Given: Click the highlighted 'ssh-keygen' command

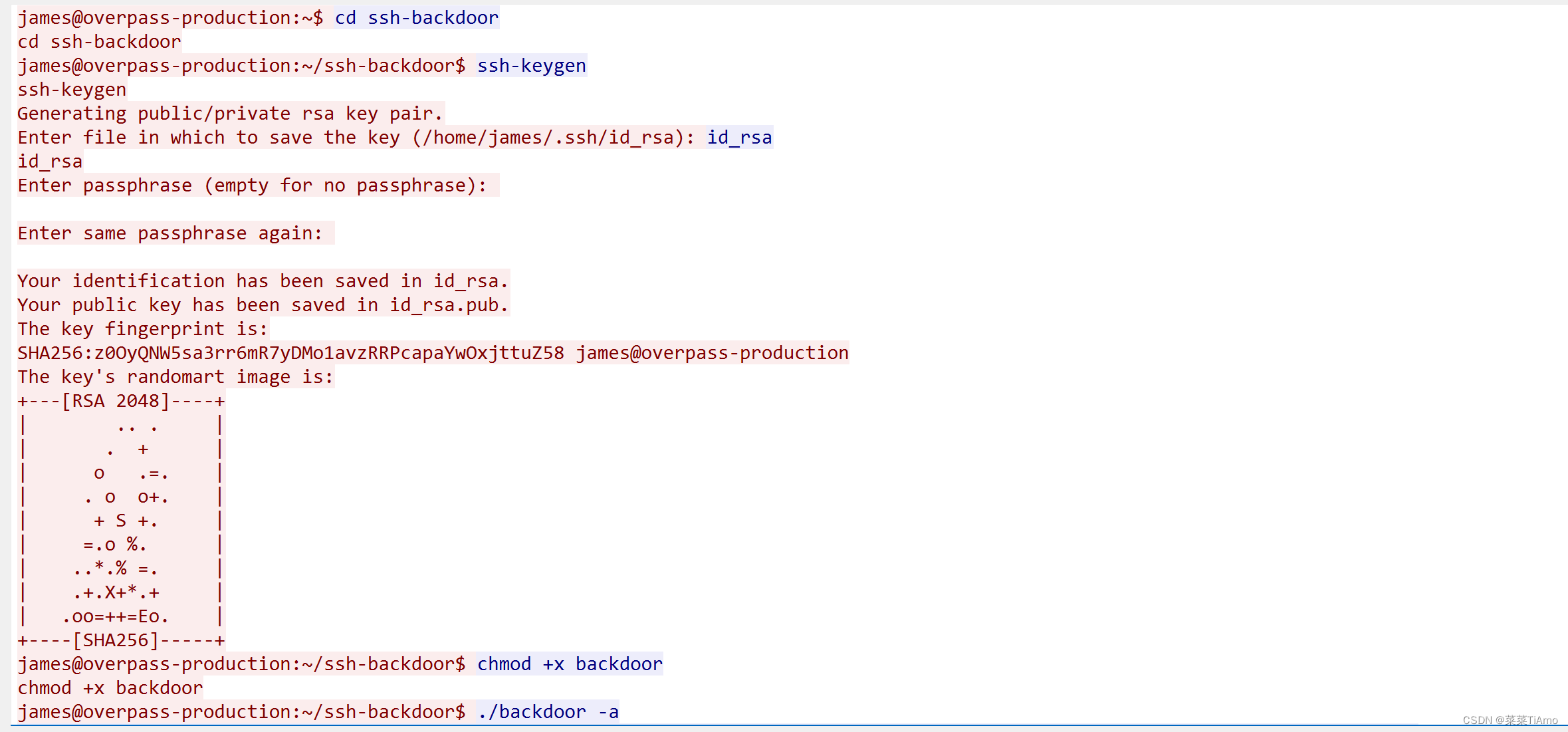Looking at the screenshot, I should coord(531,66).
